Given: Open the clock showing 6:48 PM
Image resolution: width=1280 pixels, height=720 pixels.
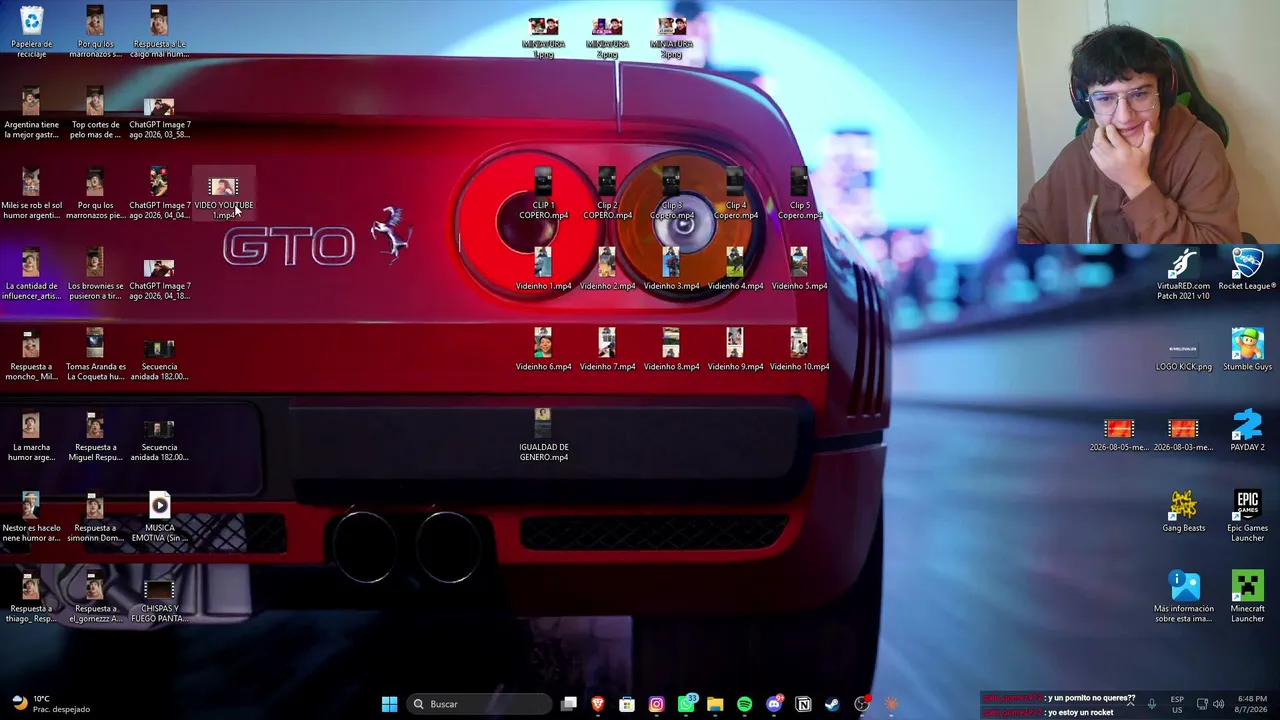Looking at the screenshot, I should [x=1252, y=704].
